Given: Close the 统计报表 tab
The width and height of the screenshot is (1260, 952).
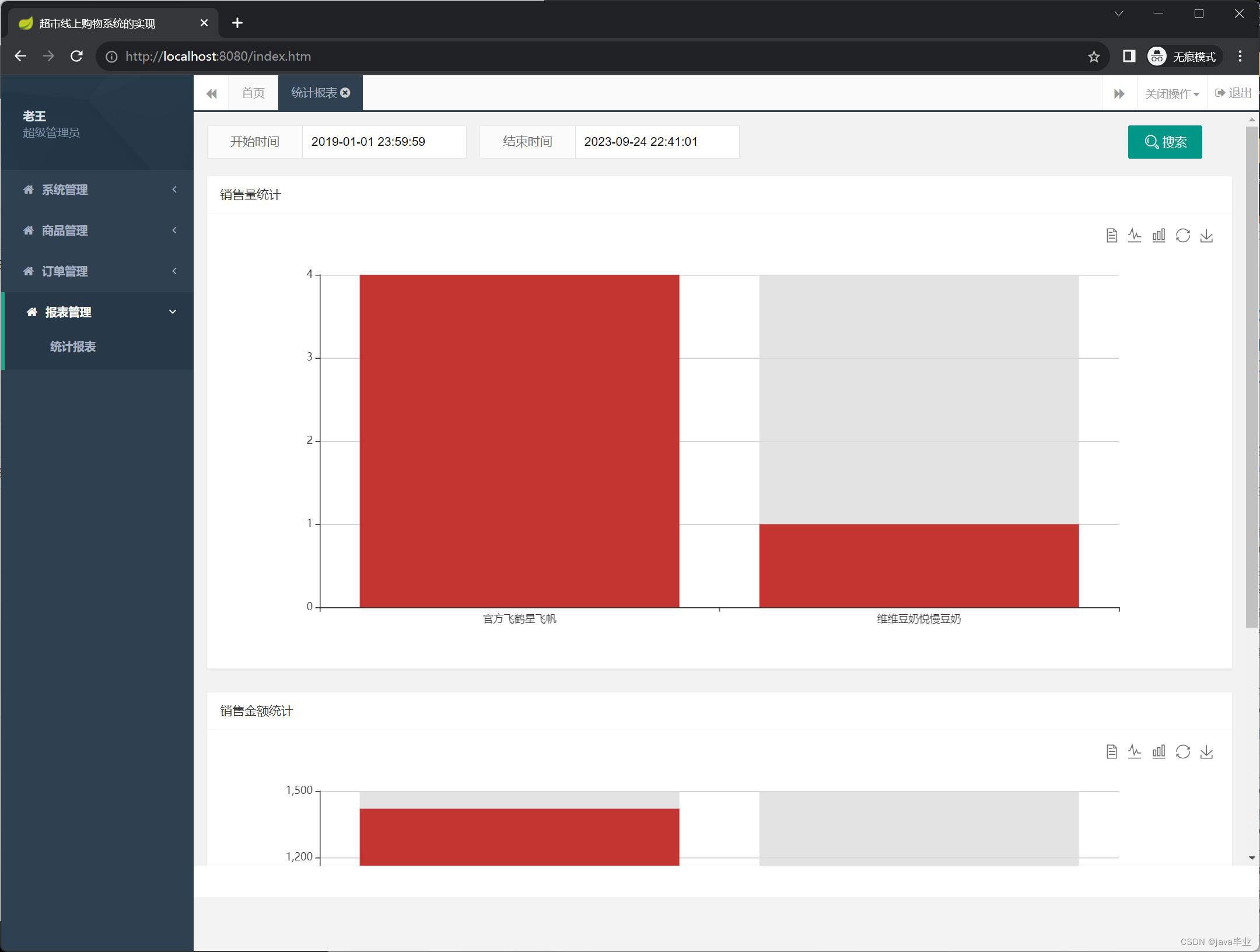Looking at the screenshot, I should pos(345,93).
